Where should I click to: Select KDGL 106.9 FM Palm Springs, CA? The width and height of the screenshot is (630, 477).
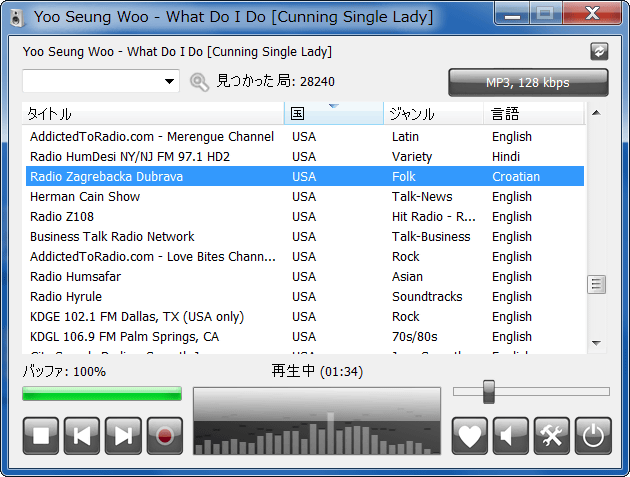[305, 336]
